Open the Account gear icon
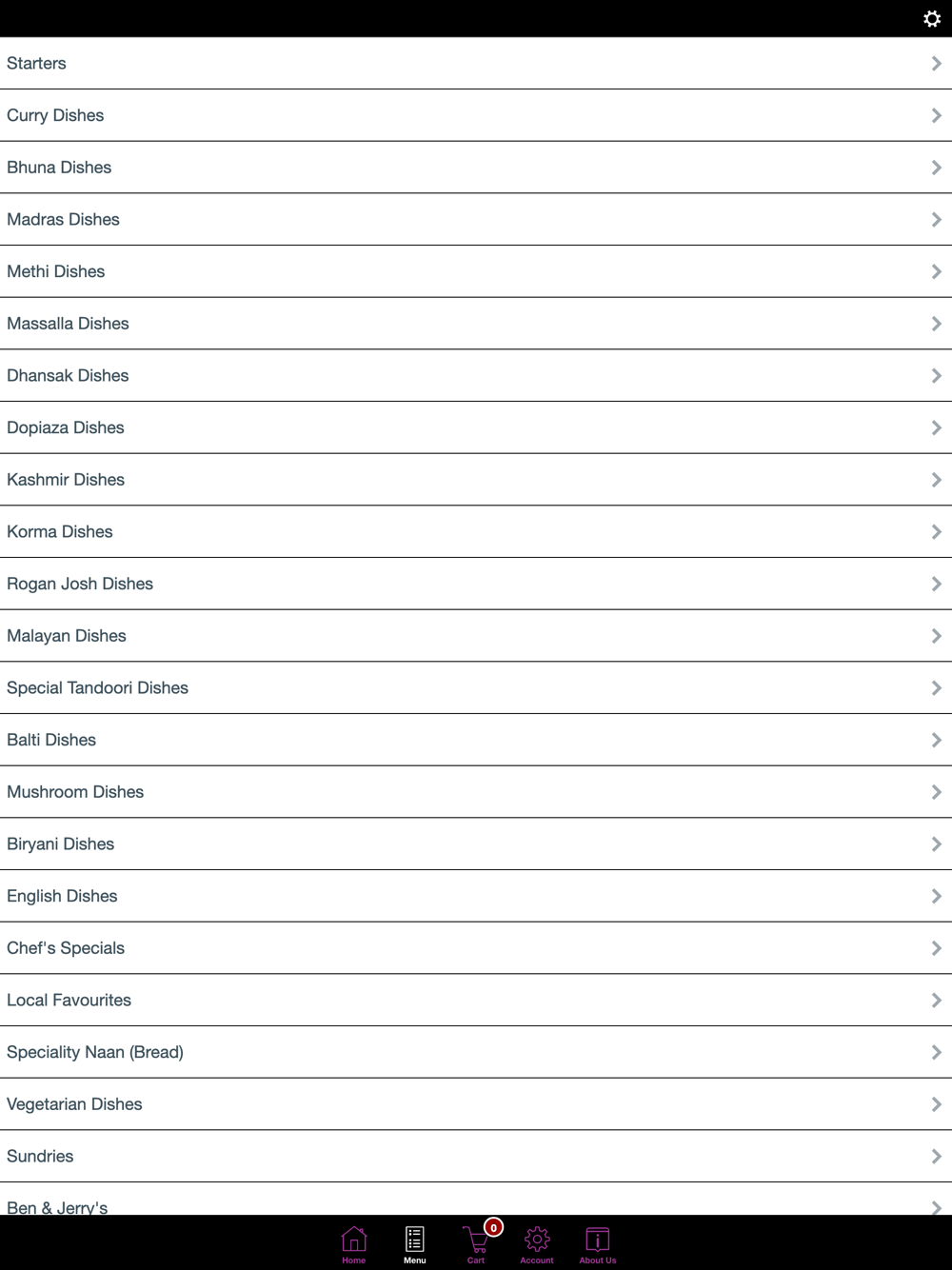Image resolution: width=952 pixels, height=1270 pixels. click(x=537, y=1239)
